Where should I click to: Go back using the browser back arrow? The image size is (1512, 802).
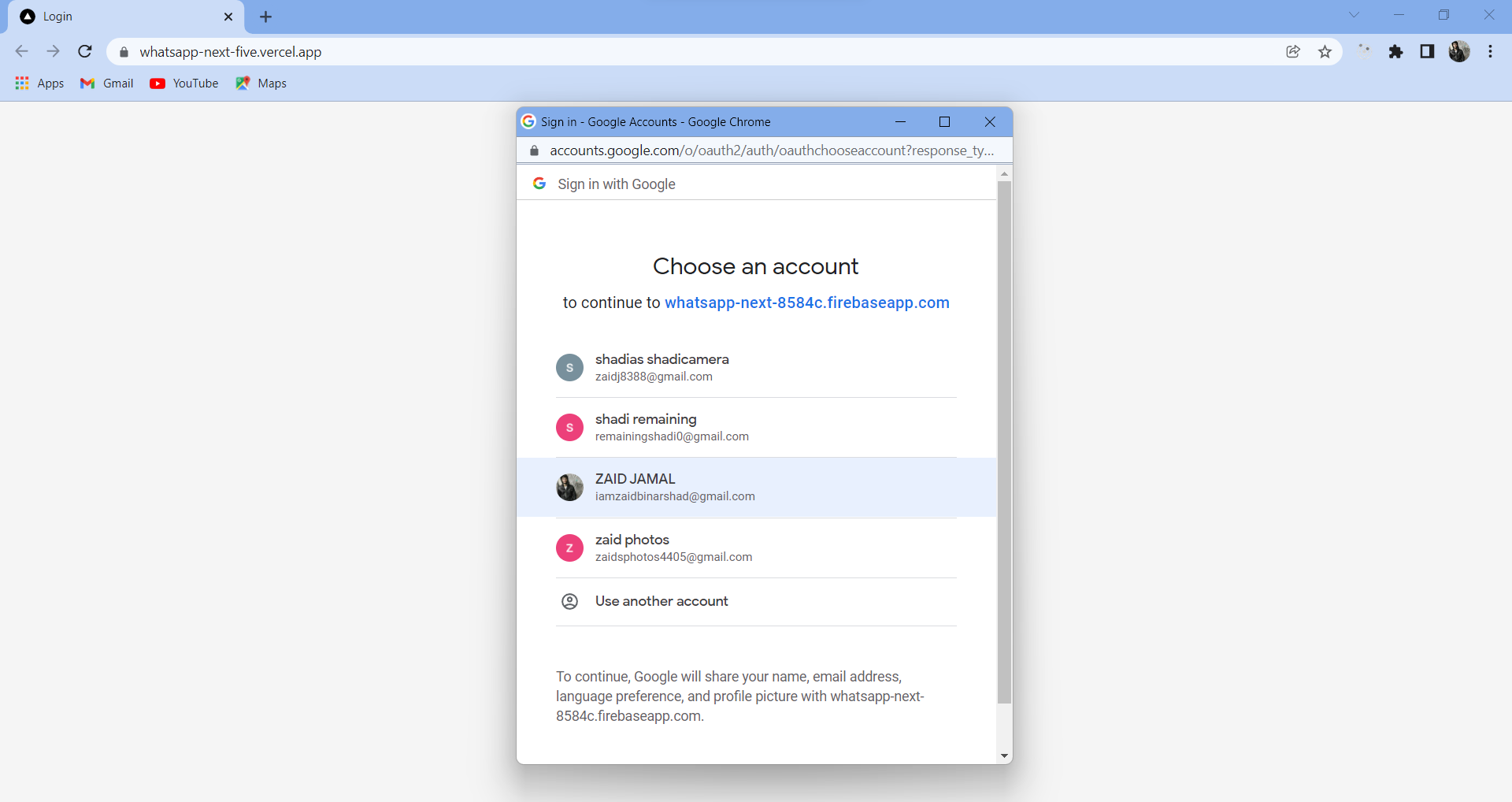click(x=21, y=51)
